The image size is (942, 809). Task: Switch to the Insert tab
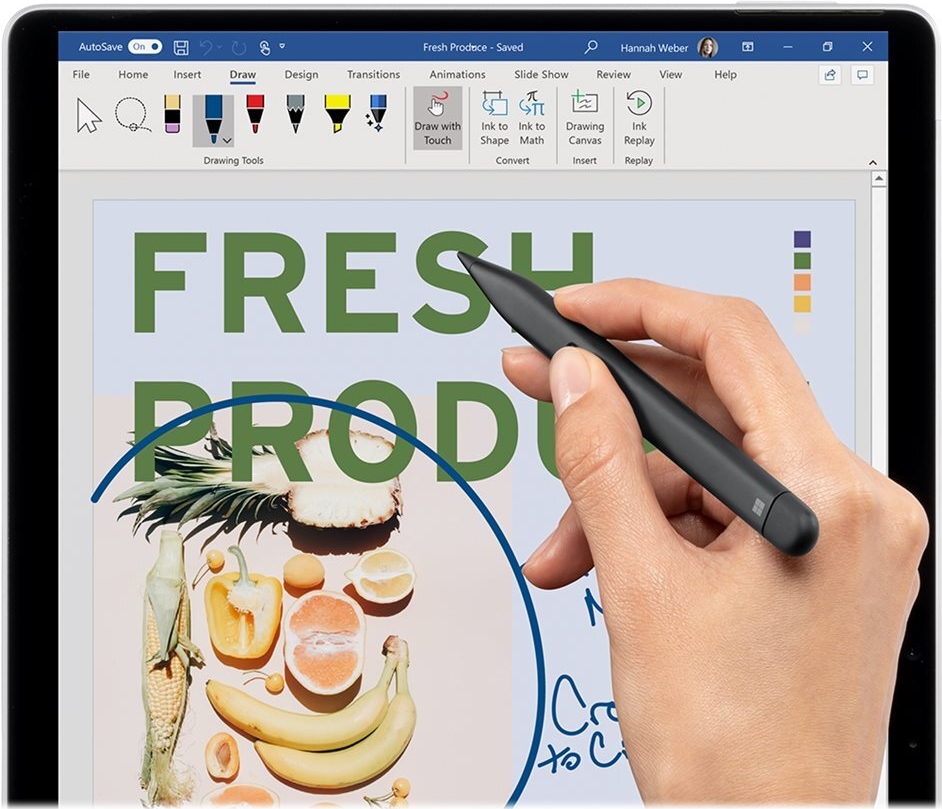pyautogui.click(x=187, y=75)
